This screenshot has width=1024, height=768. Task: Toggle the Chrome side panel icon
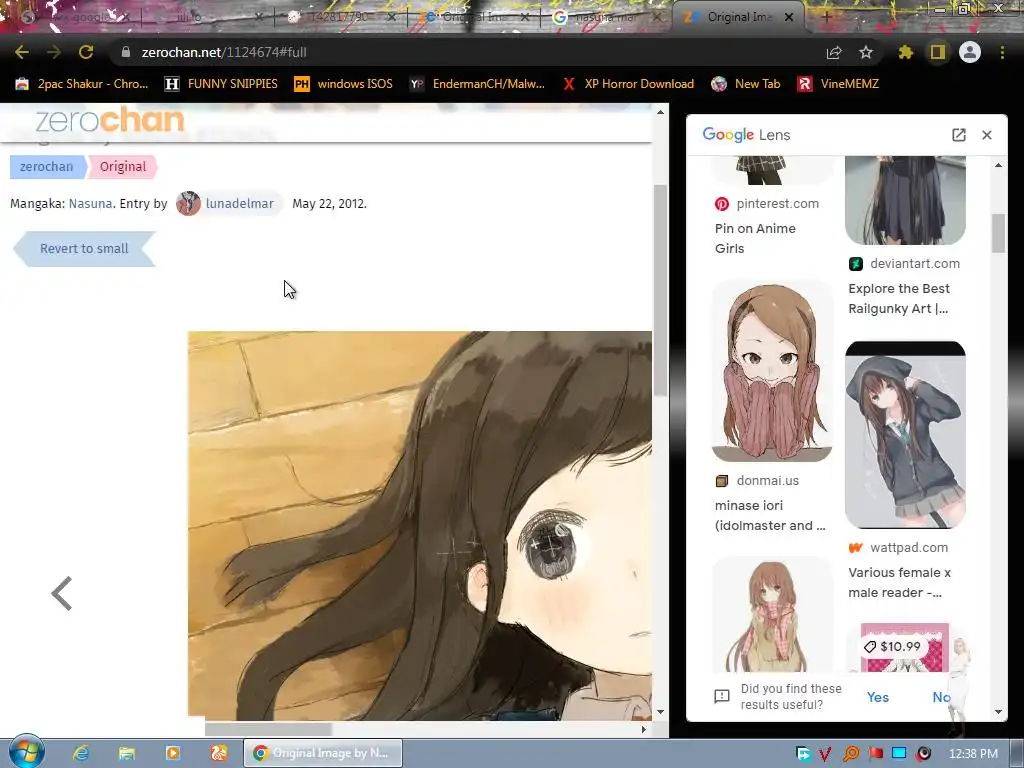pos(938,52)
